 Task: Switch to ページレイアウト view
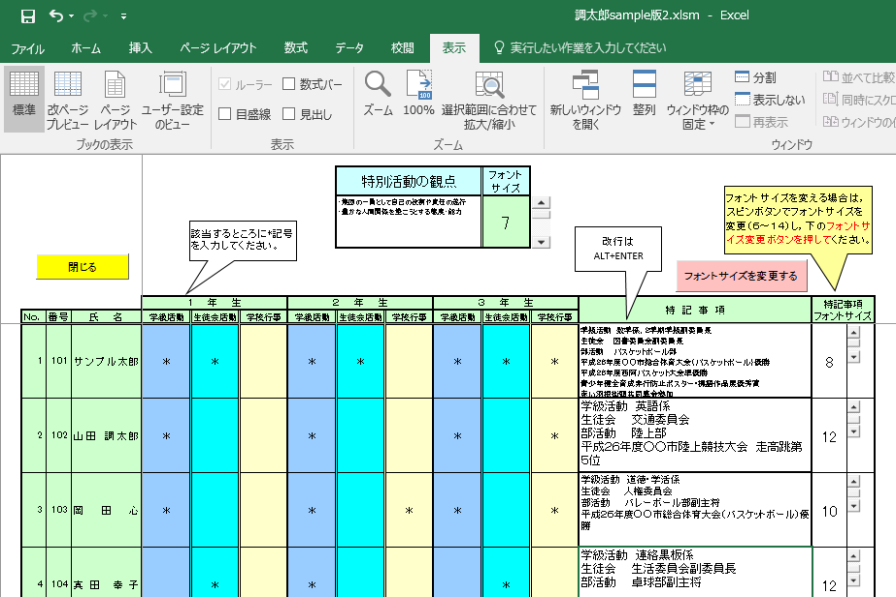(x=116, y=99)
